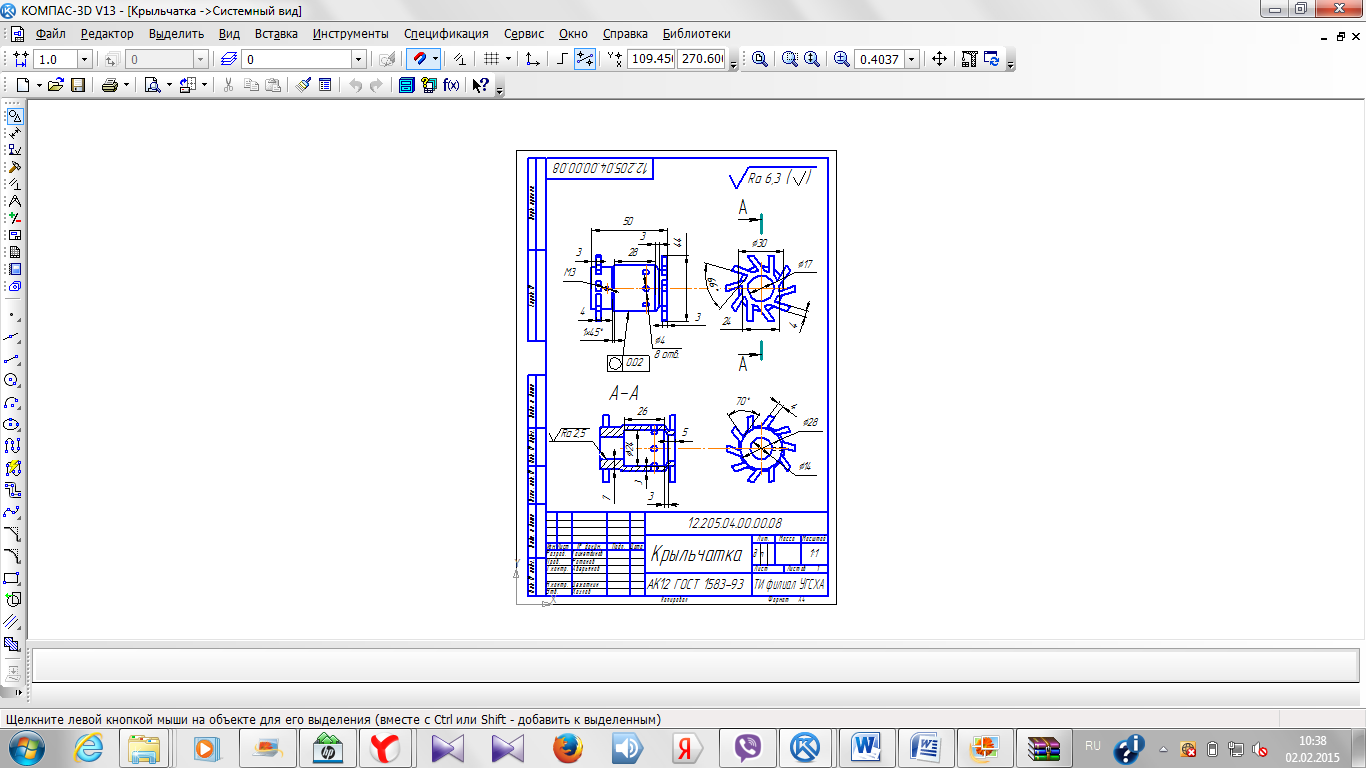Open the current step 1.0 dropdown
This screenshot has height=768, width=1366.
click(84, 59)
